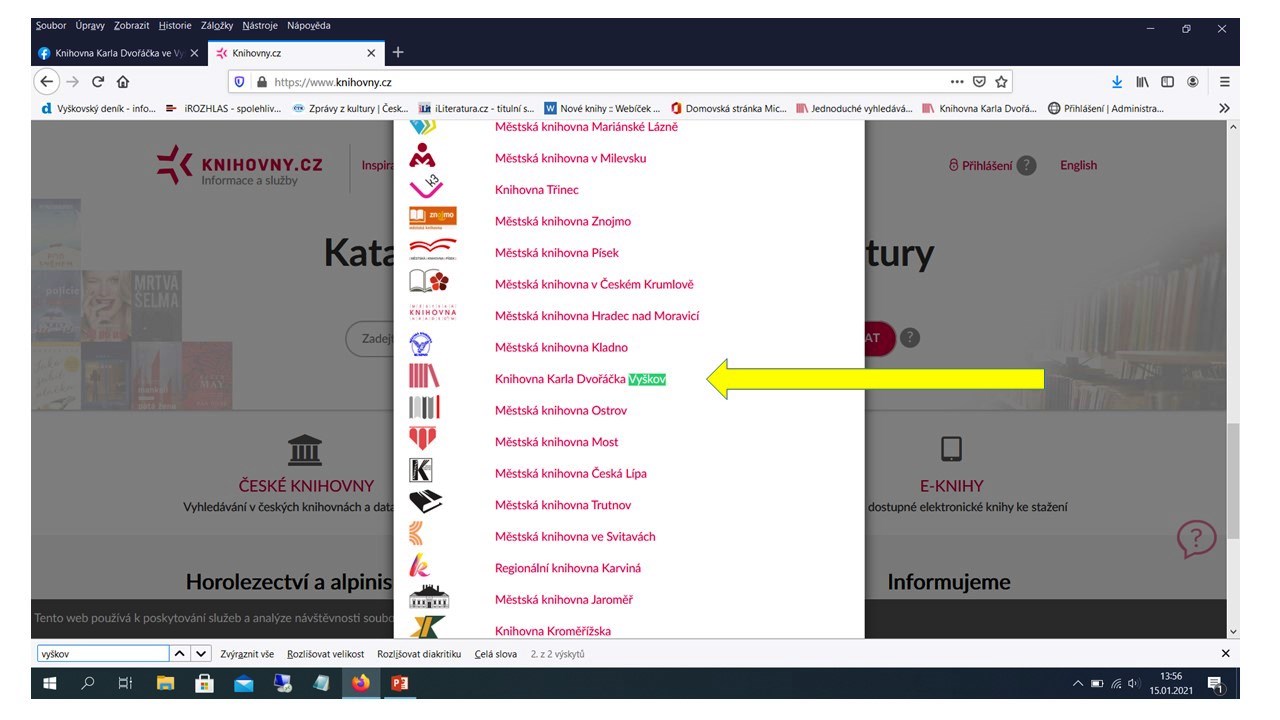Viewport: 1280px width, 720px height.
Task: Open the chat help bubble icon
Action: tap(1197, 540)
